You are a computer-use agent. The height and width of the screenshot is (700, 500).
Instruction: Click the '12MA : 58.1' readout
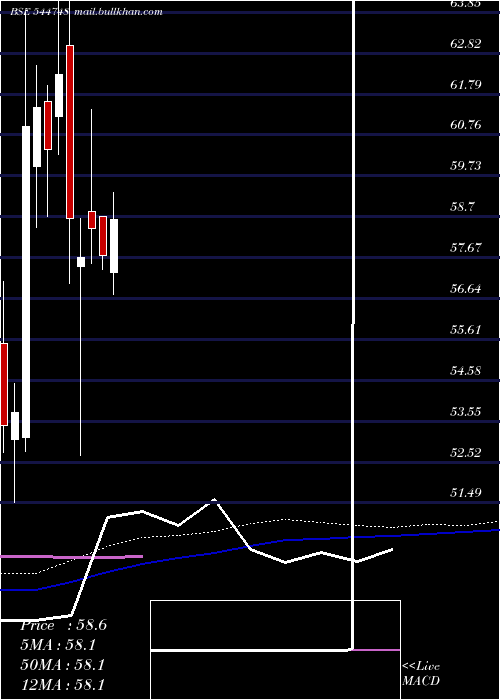point(62,685)
